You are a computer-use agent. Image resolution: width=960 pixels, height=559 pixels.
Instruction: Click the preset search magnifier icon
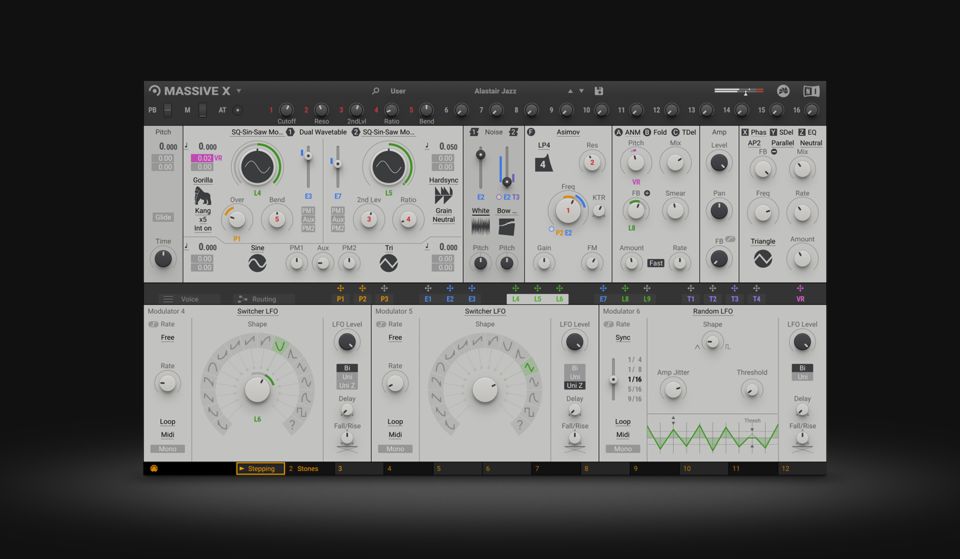(376, 91)
